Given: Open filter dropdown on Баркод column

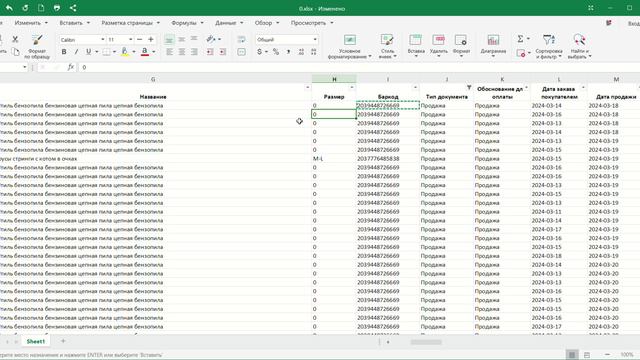Looking at the screenshot, I should coord(415,87).
